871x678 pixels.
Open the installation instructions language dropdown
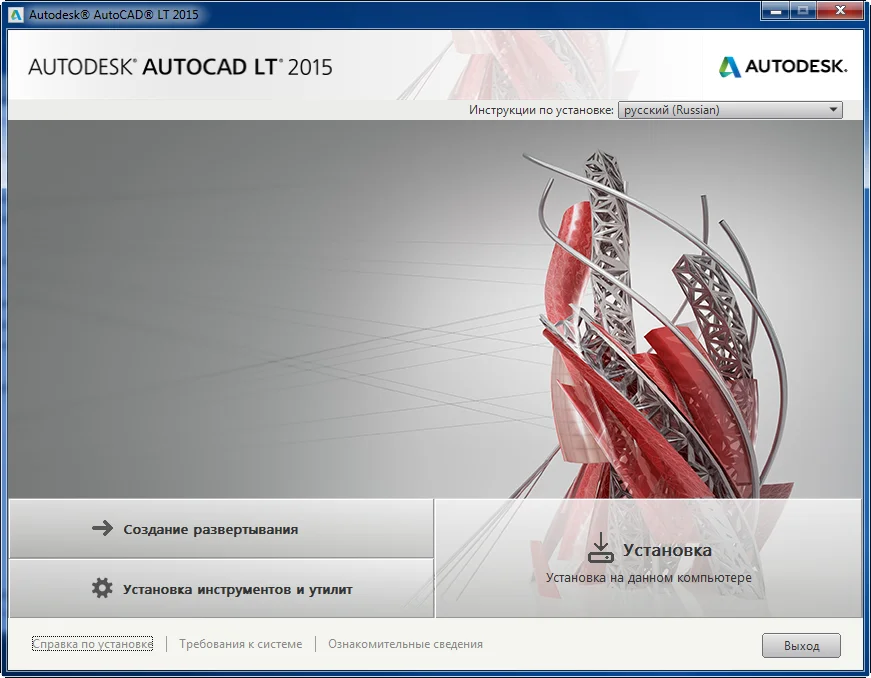click(x=730, y=110)
